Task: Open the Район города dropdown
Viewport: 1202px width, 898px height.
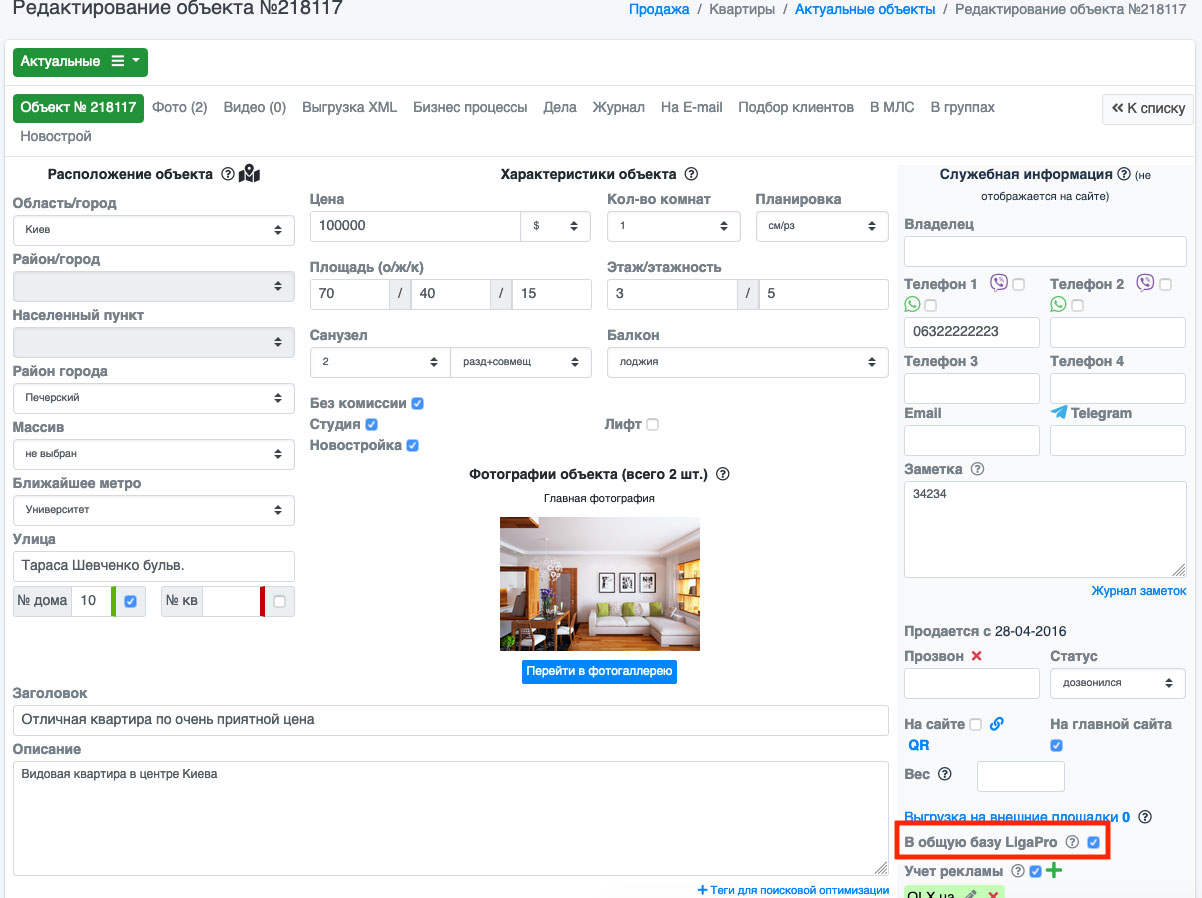Action: (x=153, y=398)
